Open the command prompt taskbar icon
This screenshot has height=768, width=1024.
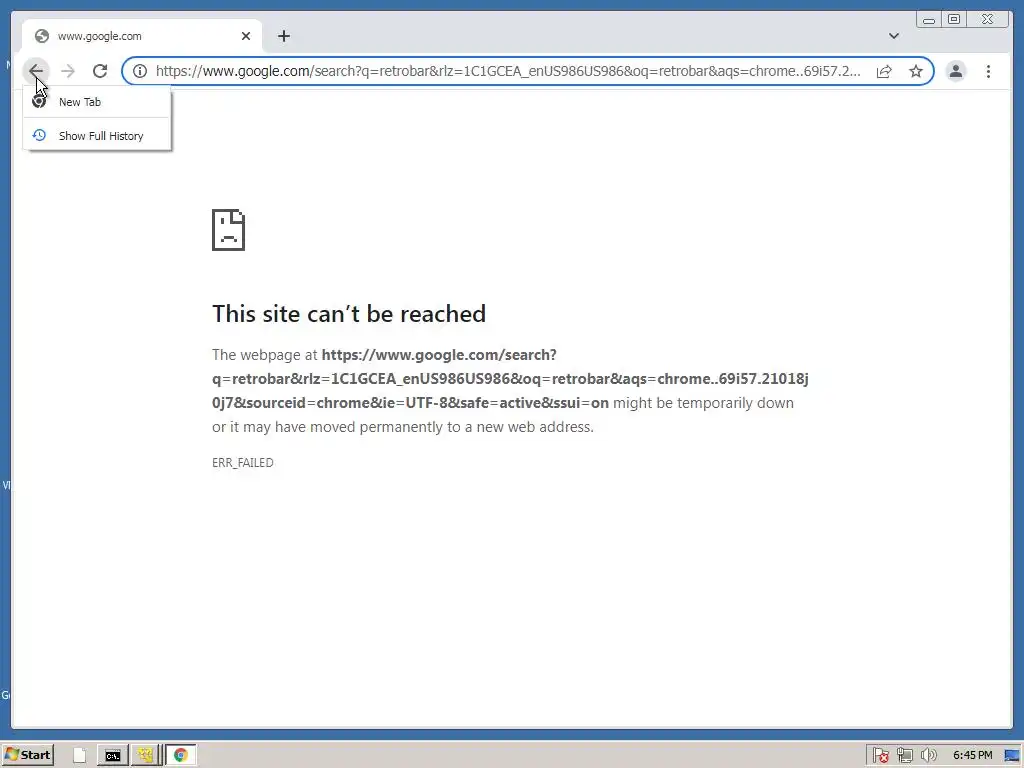click(112, 755)
